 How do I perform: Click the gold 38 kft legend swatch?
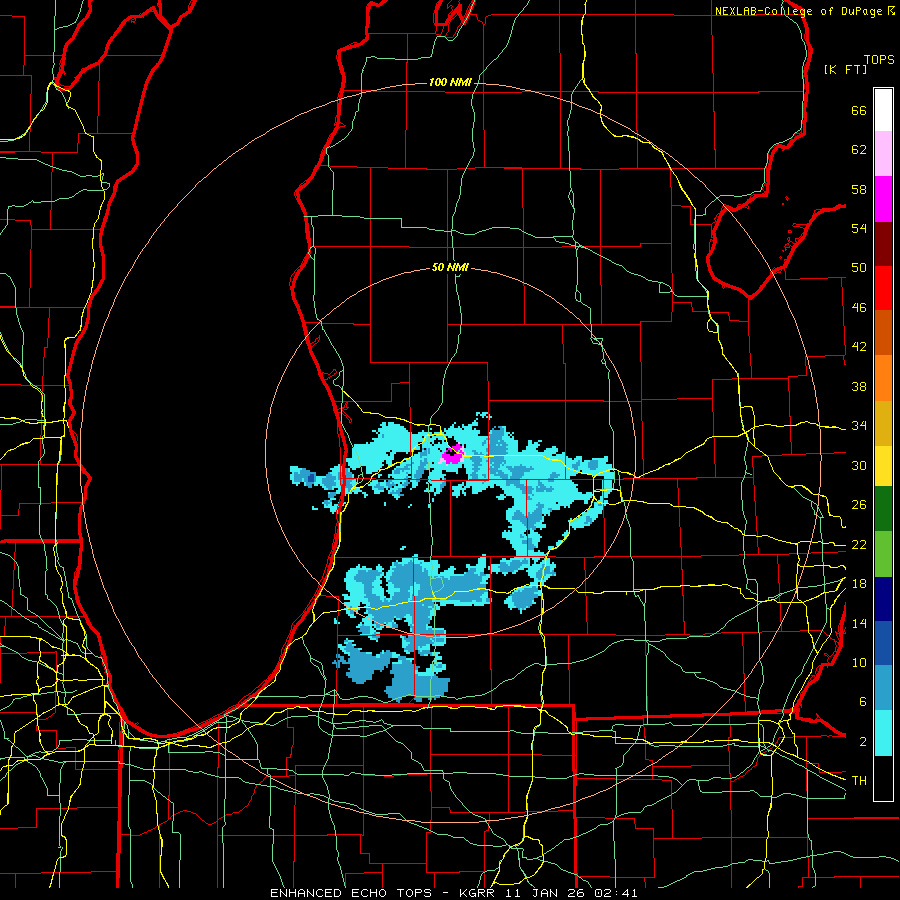[883, 423]
